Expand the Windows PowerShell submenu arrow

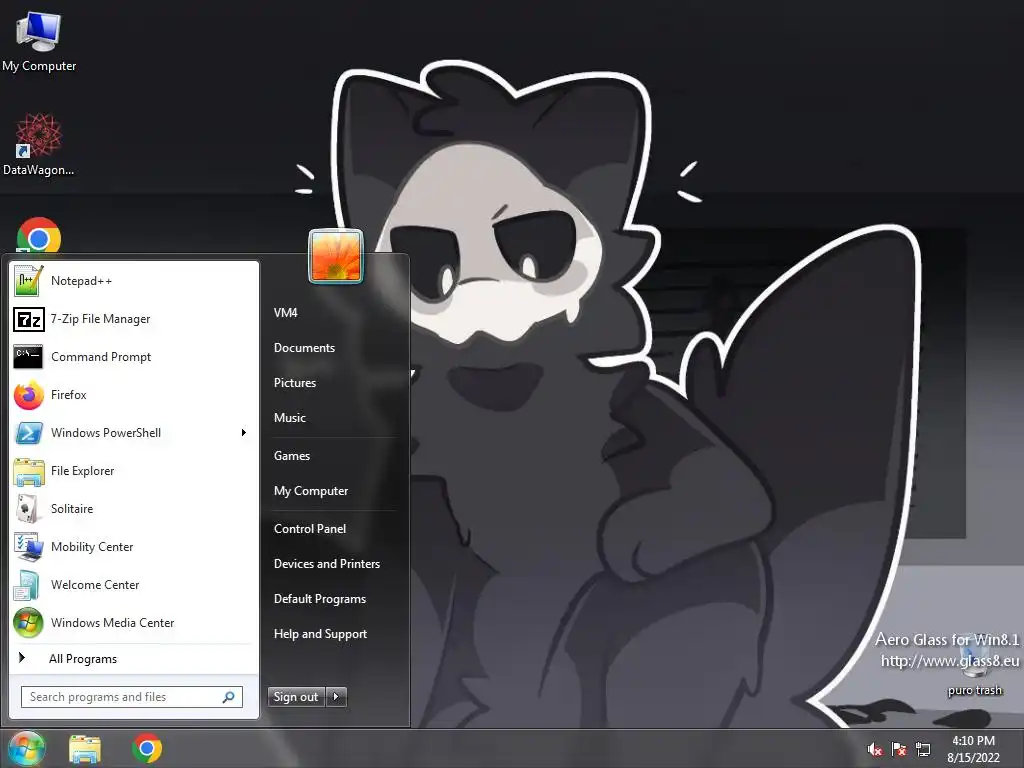(x=244, y=433)
